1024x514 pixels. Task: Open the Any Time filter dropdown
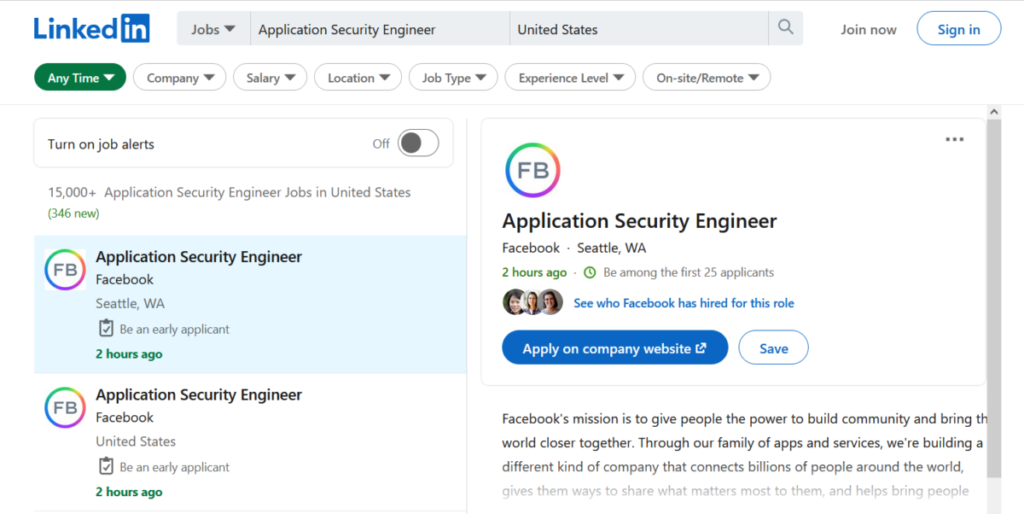pyautogui.click(x=80, y=77)
